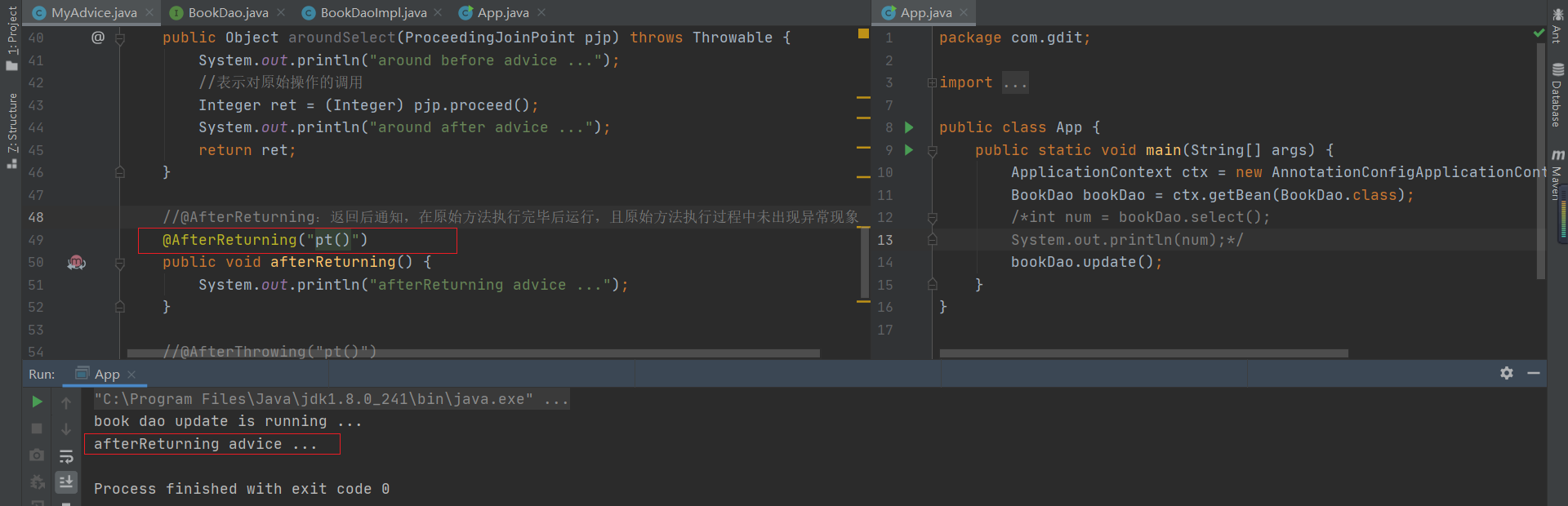This screenshot has height=506, width=1568.
Task: Click the camera dump threads icon
Action: tap(37, 455)
